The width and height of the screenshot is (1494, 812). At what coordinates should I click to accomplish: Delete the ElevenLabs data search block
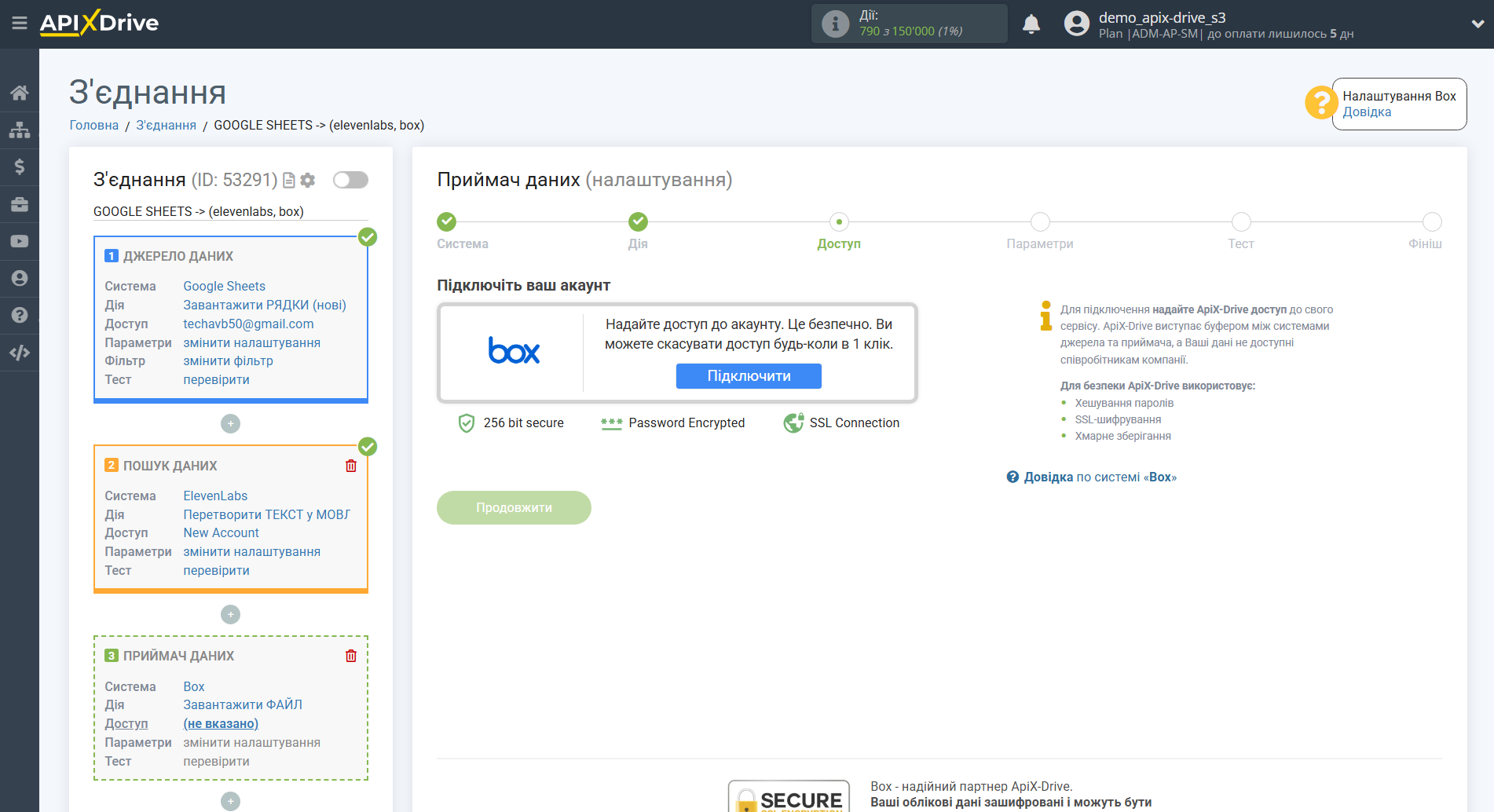point(351,466)
